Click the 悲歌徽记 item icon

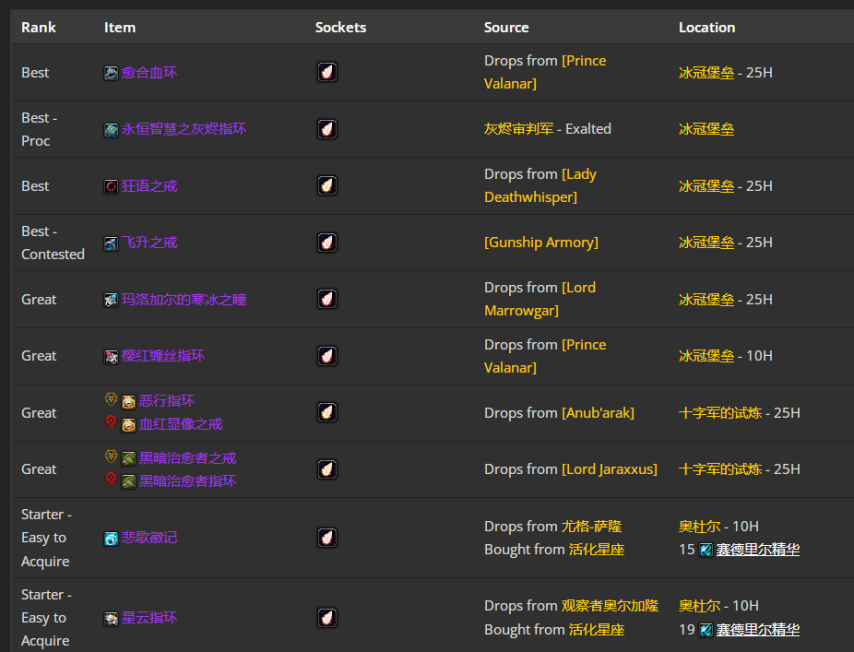[111, 538]
